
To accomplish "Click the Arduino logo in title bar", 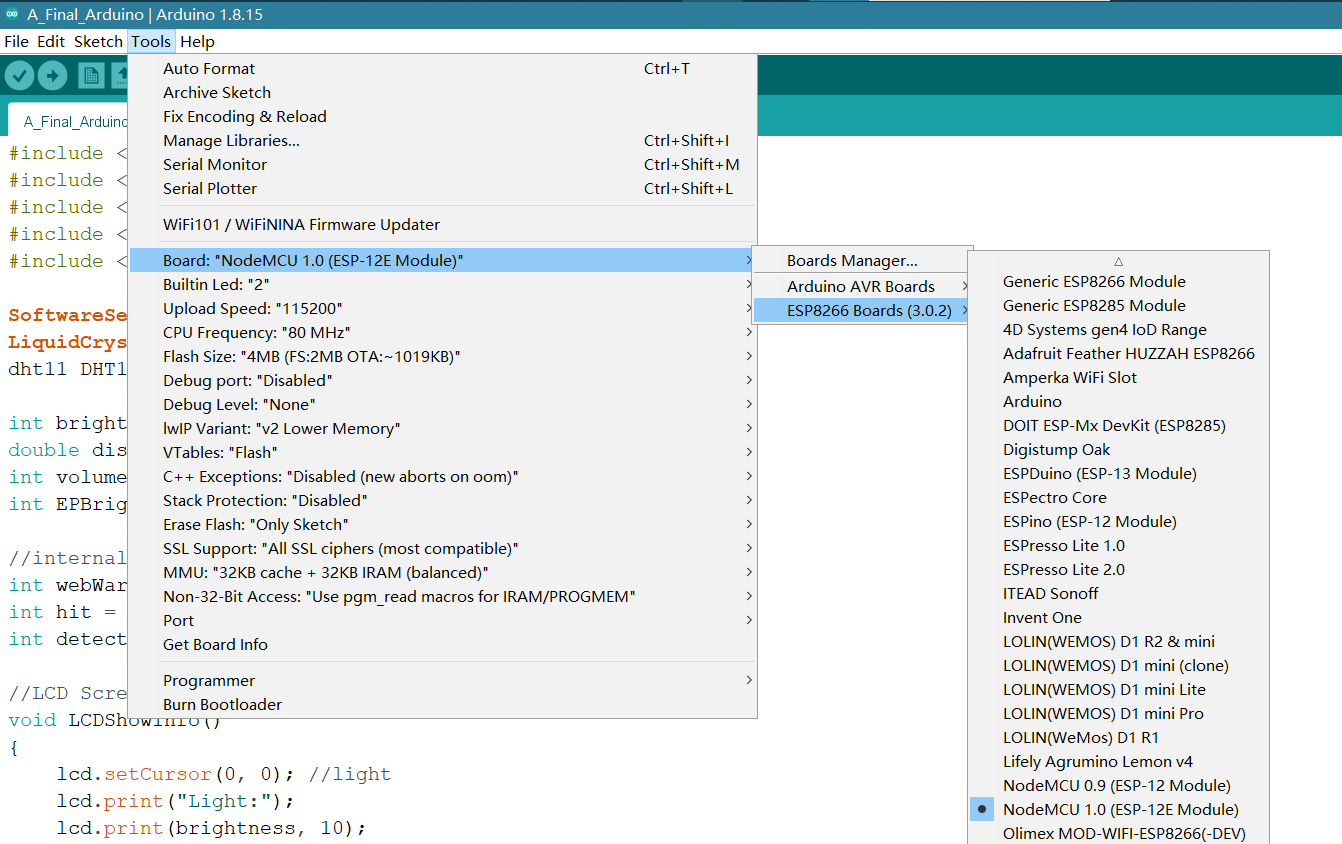I will pyautogui.click(x=12, y=15).
